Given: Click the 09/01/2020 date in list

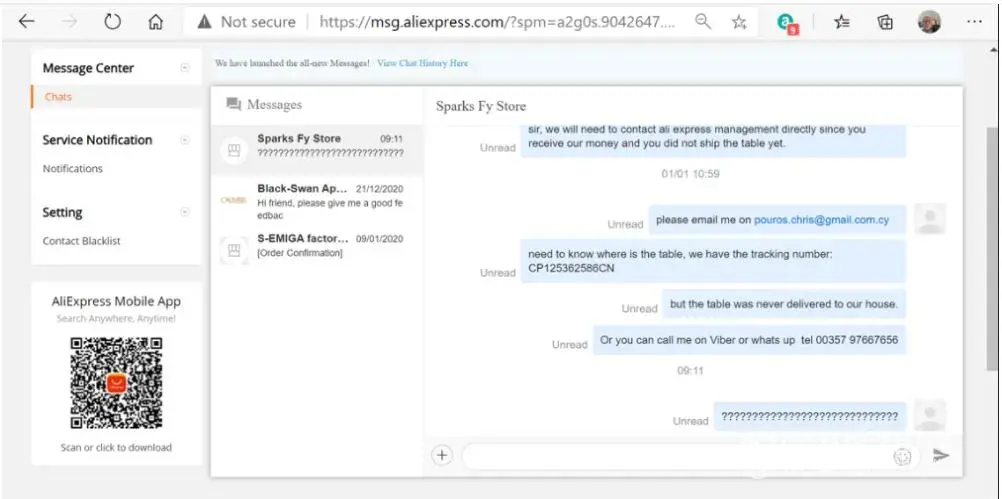Looking at the screenshot, I should coord(379,239).
